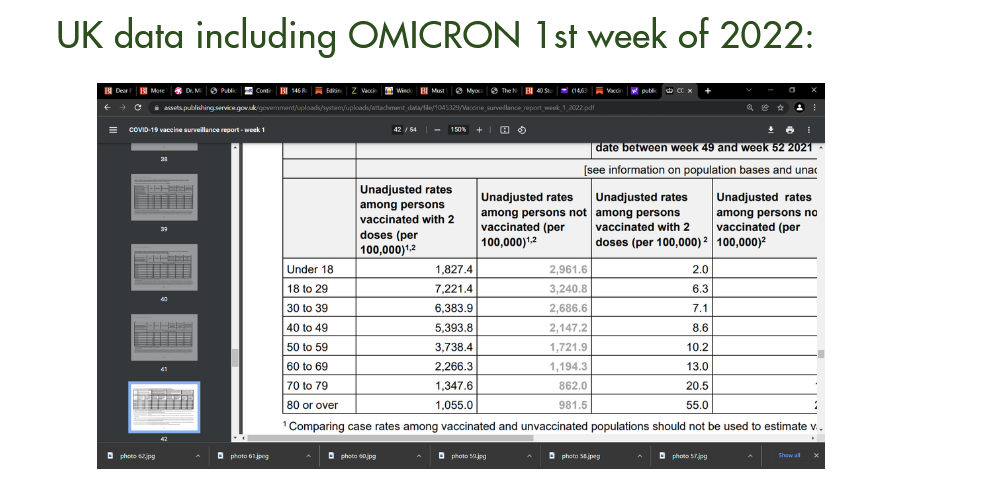Viewport: 996px width, 485px height.
Task: Click the value 8.6 in 40 to 49 row
Action: click(x=700, y=328)
